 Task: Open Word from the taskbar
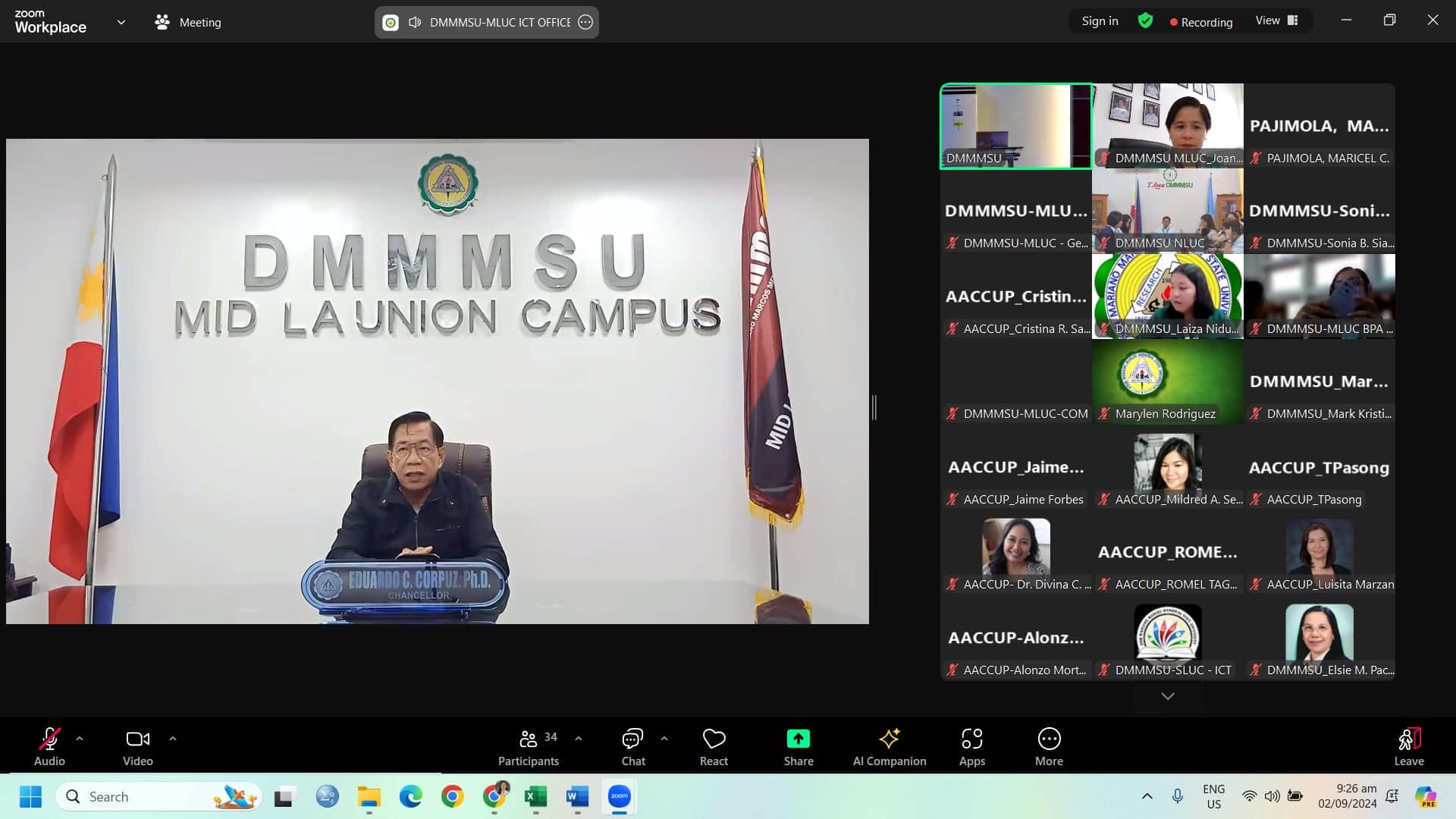tap(577, 797)
